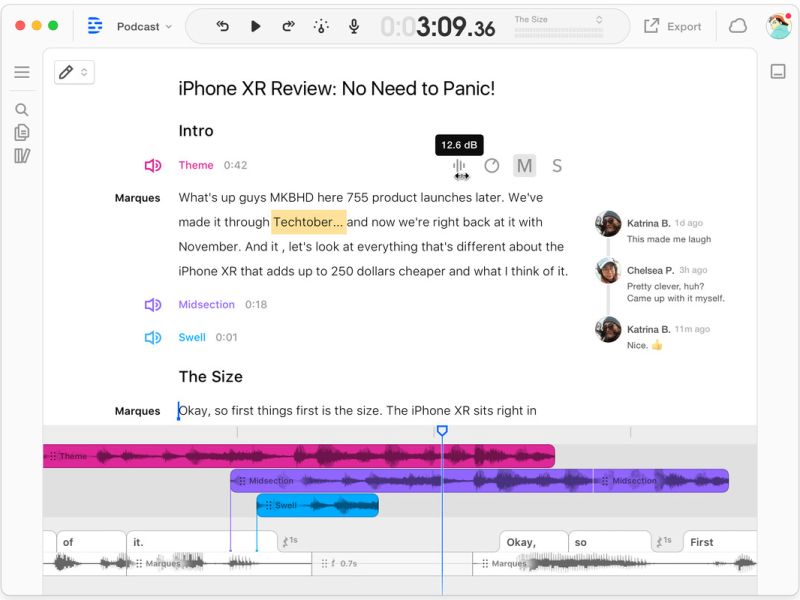The image size is (800, 600).
Task: Select the Swell clip label
Action: coord(192,337)
